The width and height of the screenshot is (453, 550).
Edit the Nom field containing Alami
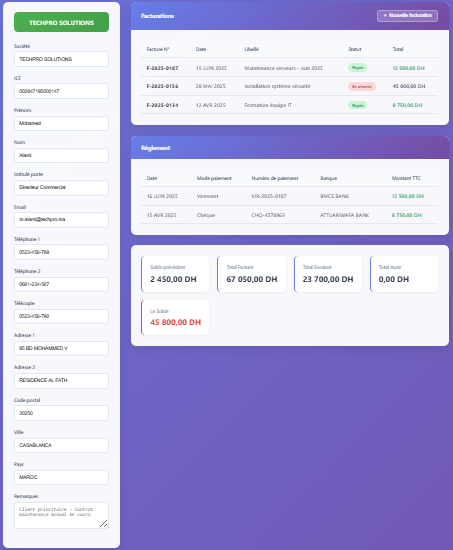(61, 155)
